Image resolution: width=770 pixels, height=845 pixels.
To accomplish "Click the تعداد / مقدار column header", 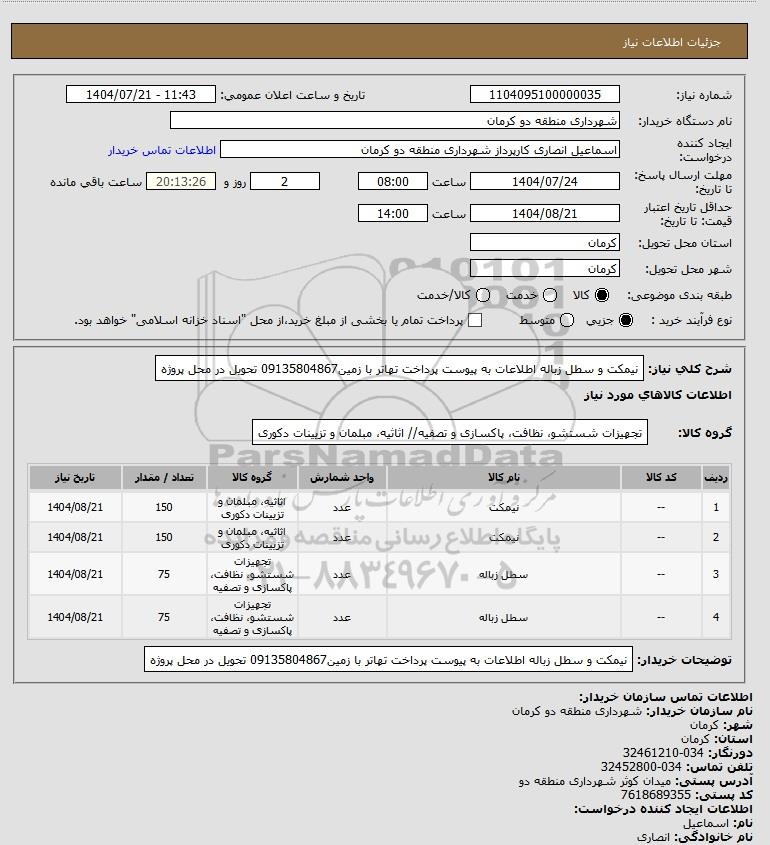I will (x=164, y=477).
